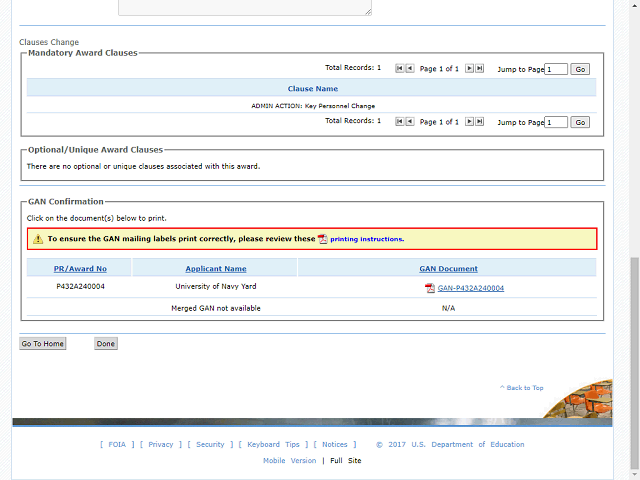Switch to Mobile Version of site
The height and width of the screenshot is (480, 640).
pyautogui.click(x=289, y=461)
